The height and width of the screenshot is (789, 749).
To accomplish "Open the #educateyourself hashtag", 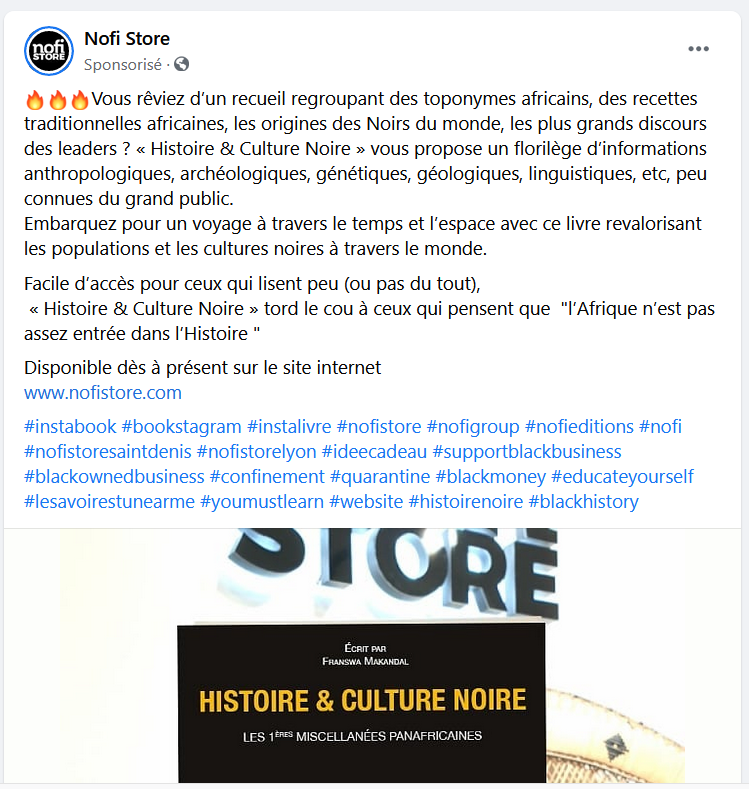I will (623, 477).
